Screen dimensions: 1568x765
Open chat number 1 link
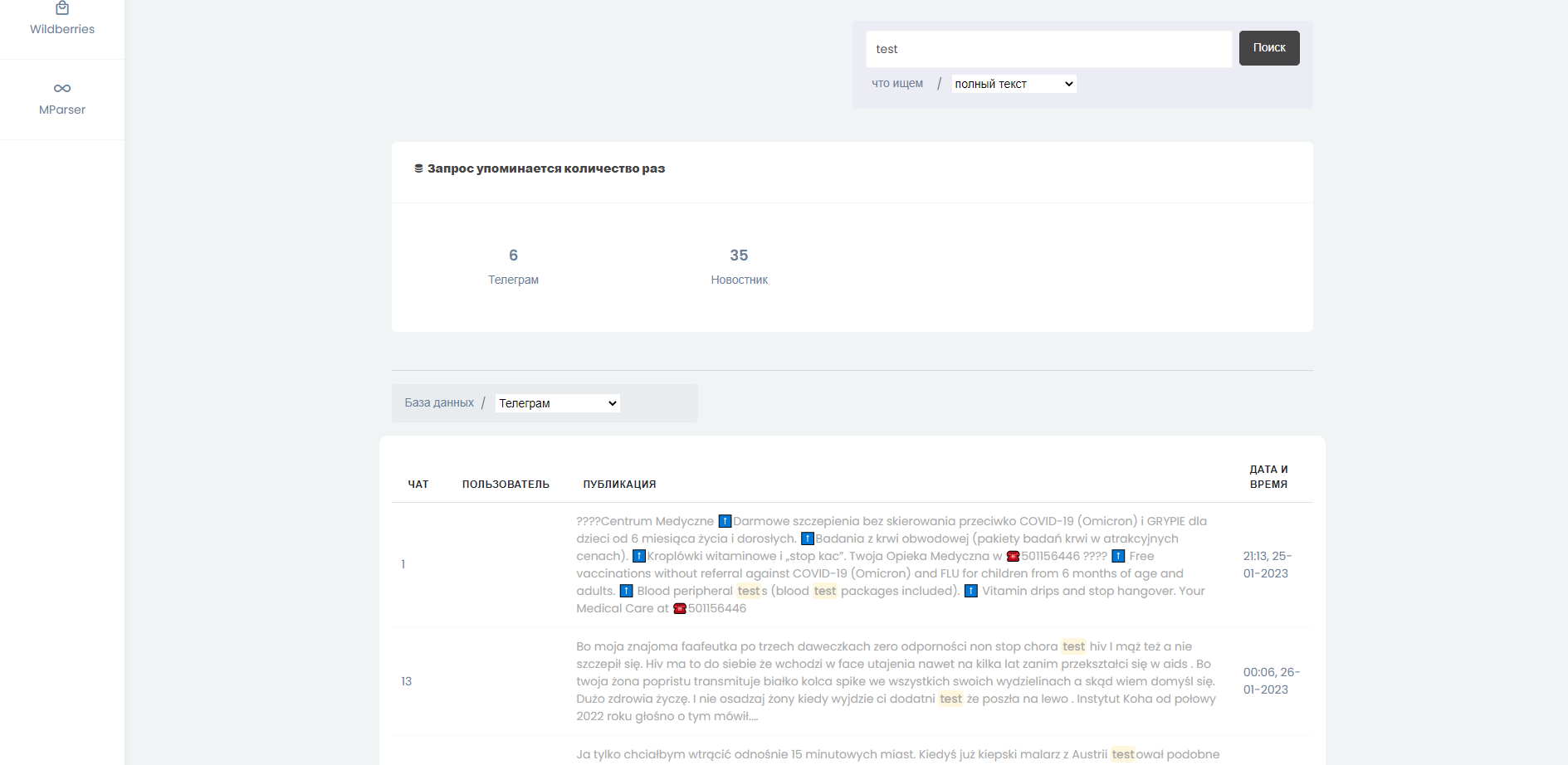click(403, 565)
